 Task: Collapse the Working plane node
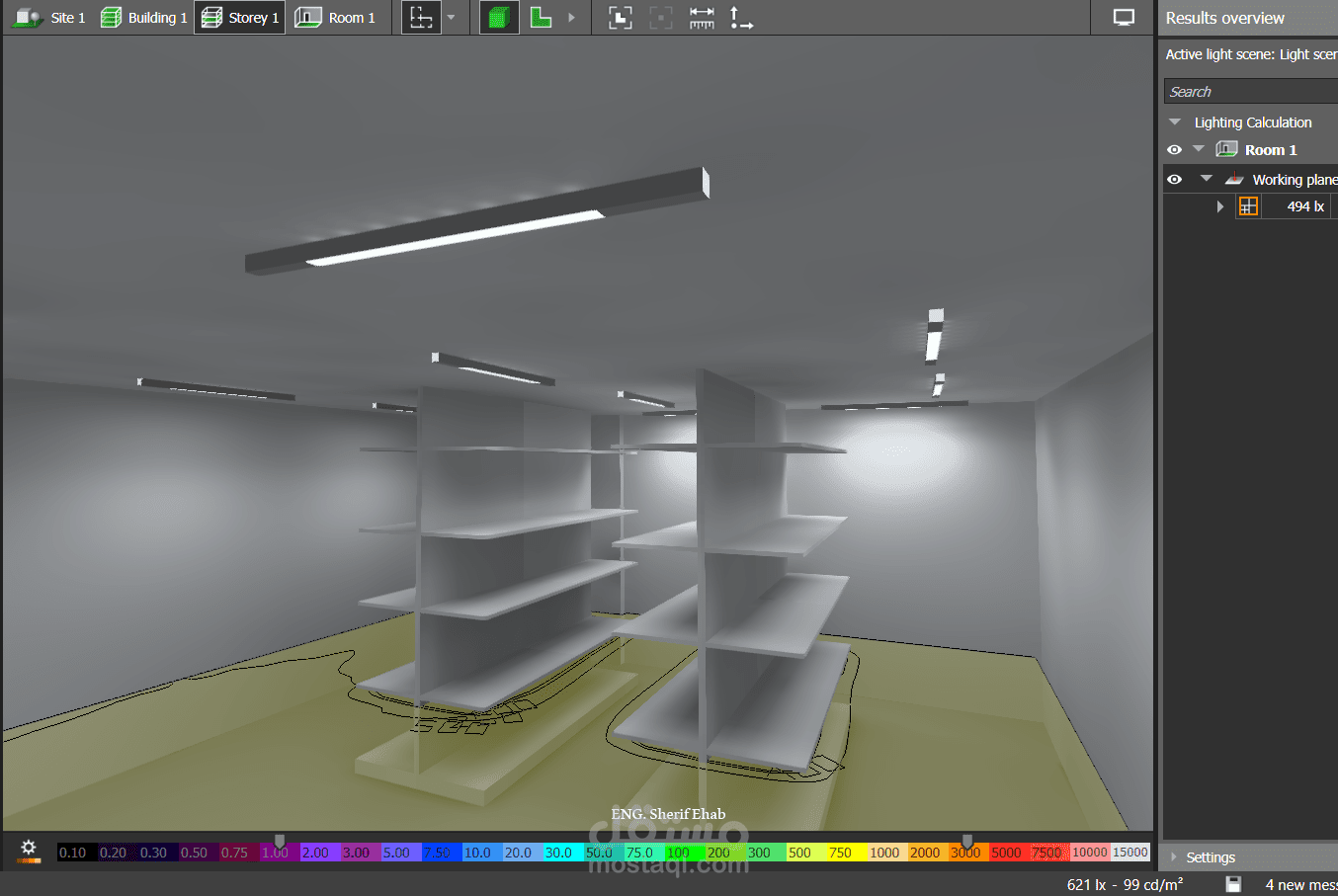click(1206, 179)
